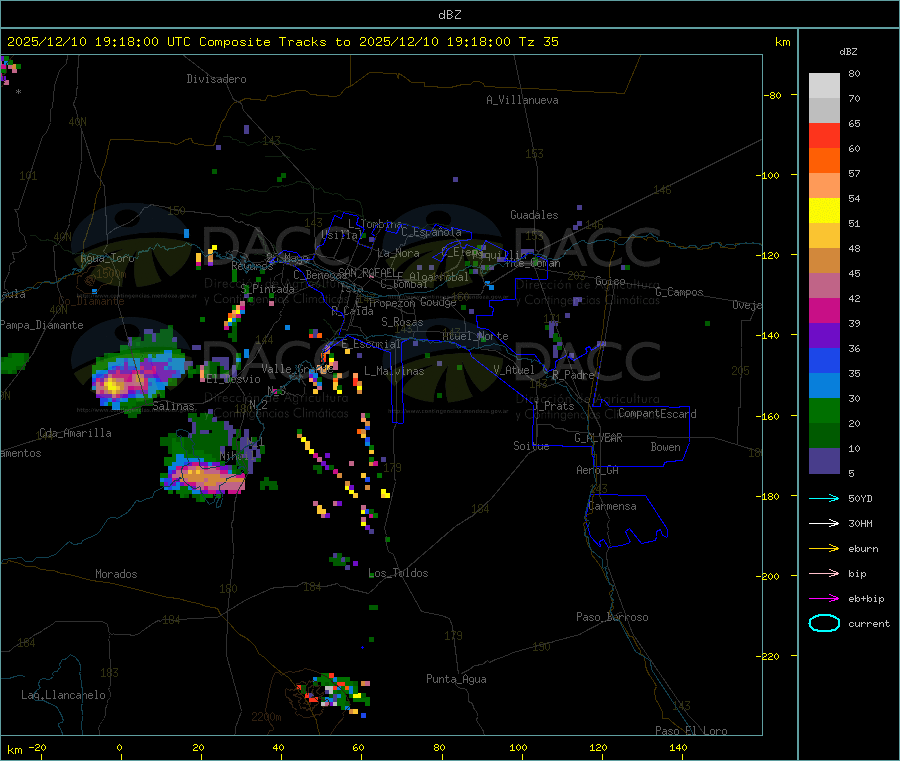Click the pink bip arrow in legend
This screenshot has height=761, width=900.
824,573
